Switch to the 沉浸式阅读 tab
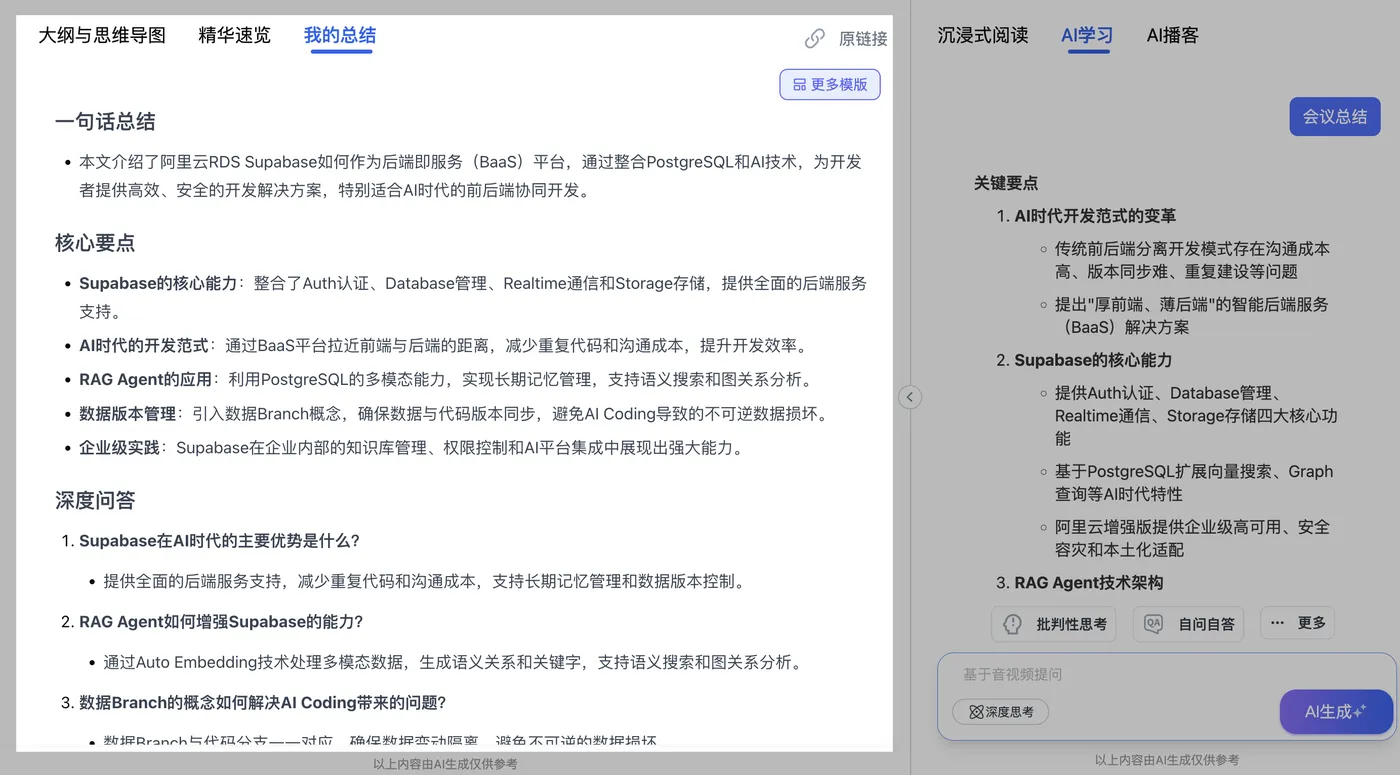This screenshot has width=1400, height=775. (x=983, y=35)
